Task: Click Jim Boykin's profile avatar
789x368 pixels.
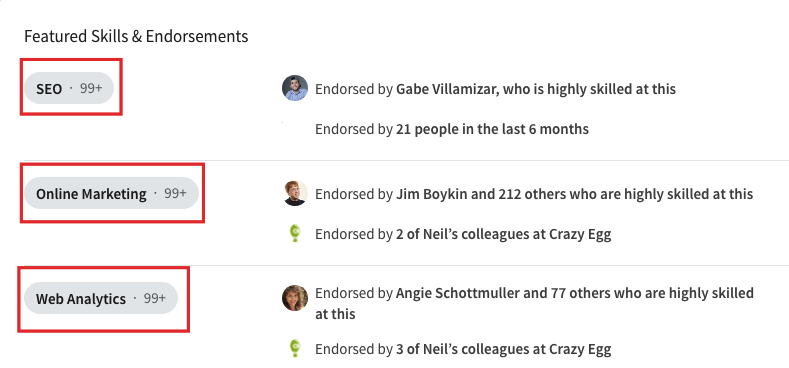Action: 295,193
